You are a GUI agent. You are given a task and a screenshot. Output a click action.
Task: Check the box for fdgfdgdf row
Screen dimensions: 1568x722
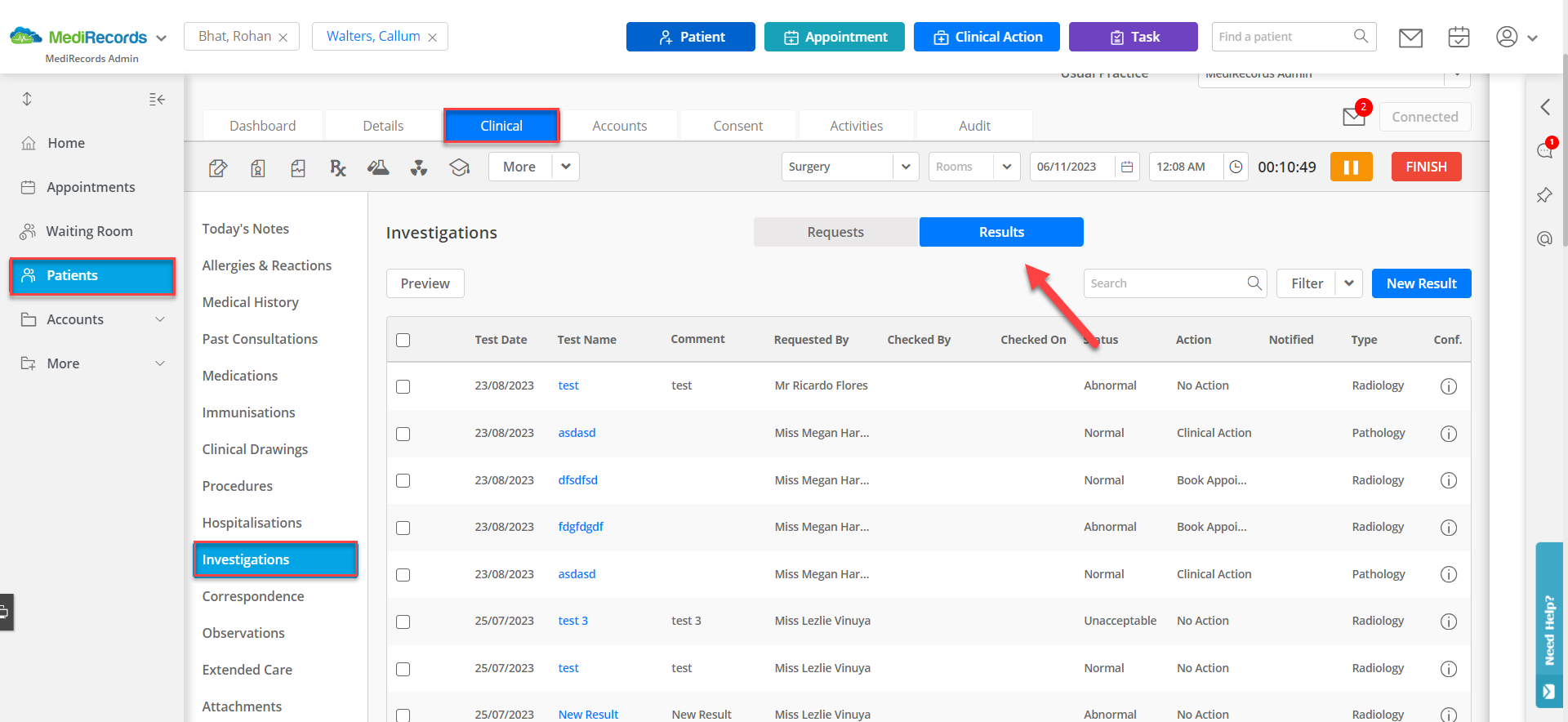coord(403,528)
